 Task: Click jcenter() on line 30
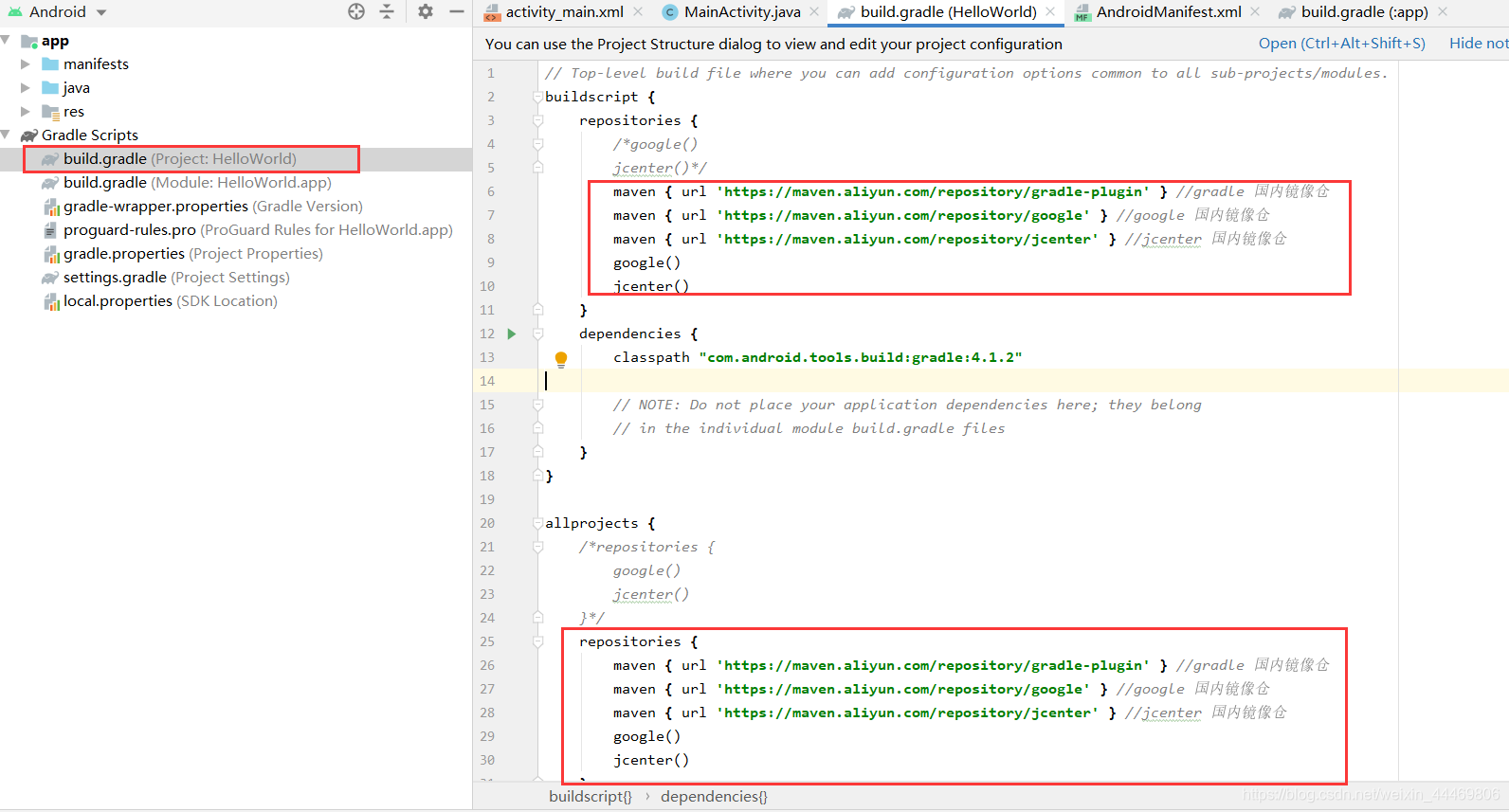pyautogui.click(x=651, y=760)
